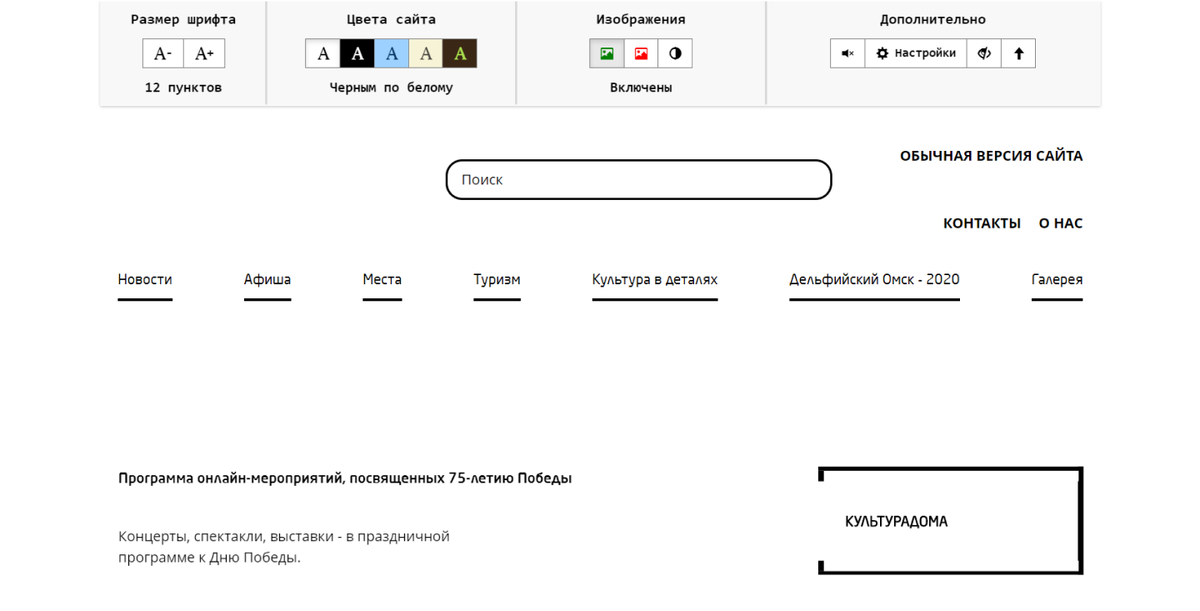Screen dimensions: 1200x611
Task: Decrease font size with A- button
Action: click(163, 54)
